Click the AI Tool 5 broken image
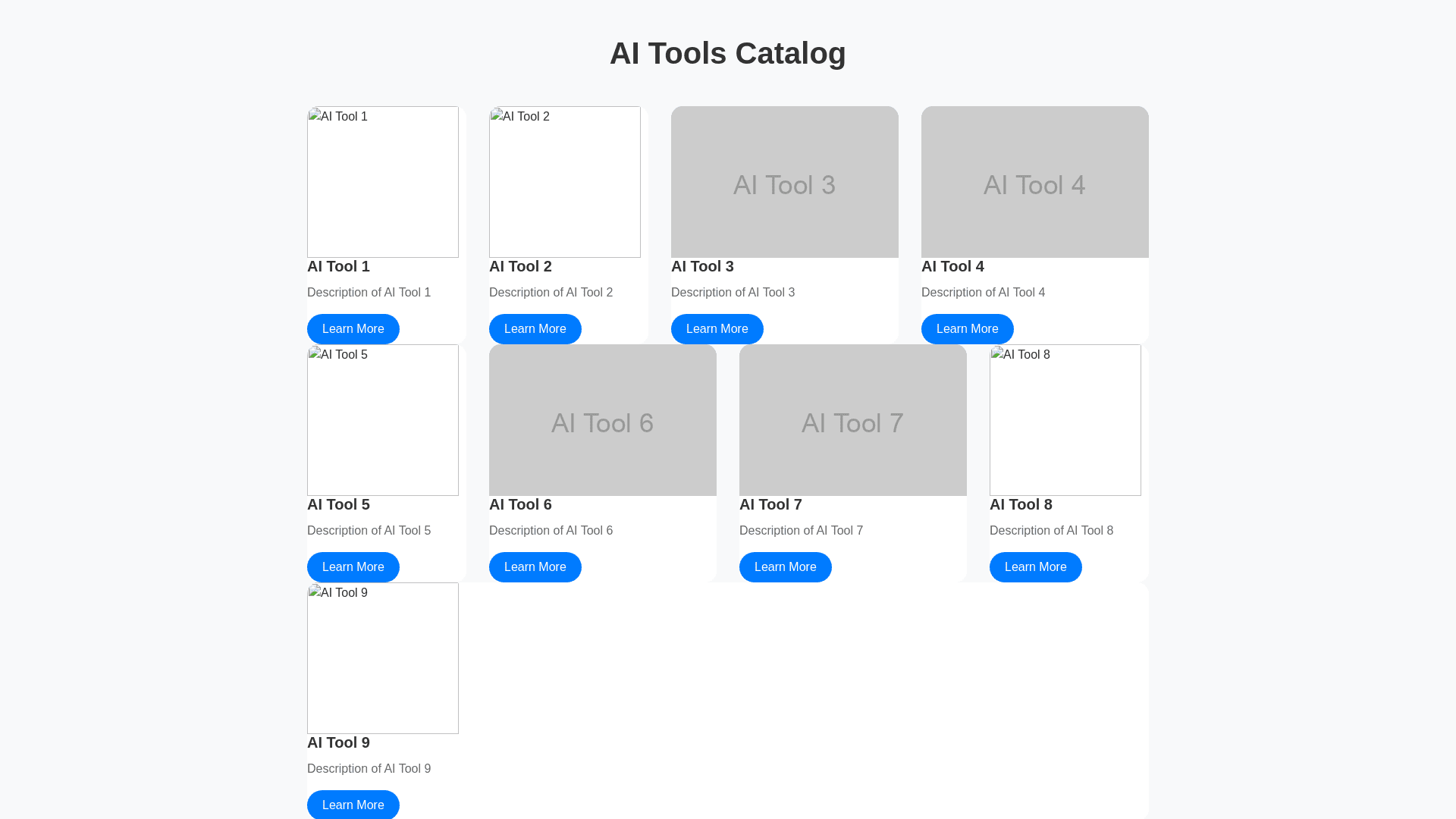The height and width of the screenshot is (819, 1456). click(382, 420)
